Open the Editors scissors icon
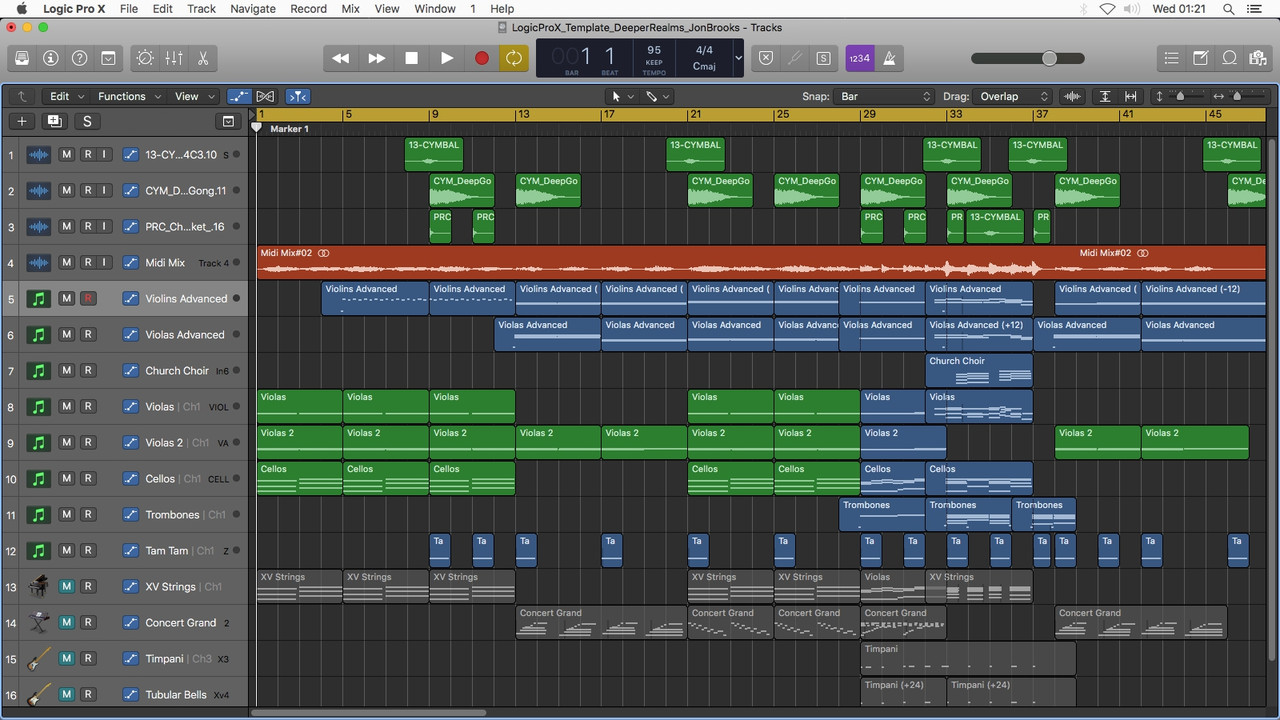Image resolution: width=1280 pixels, height=720 pixels. click(x=203, y=58)
